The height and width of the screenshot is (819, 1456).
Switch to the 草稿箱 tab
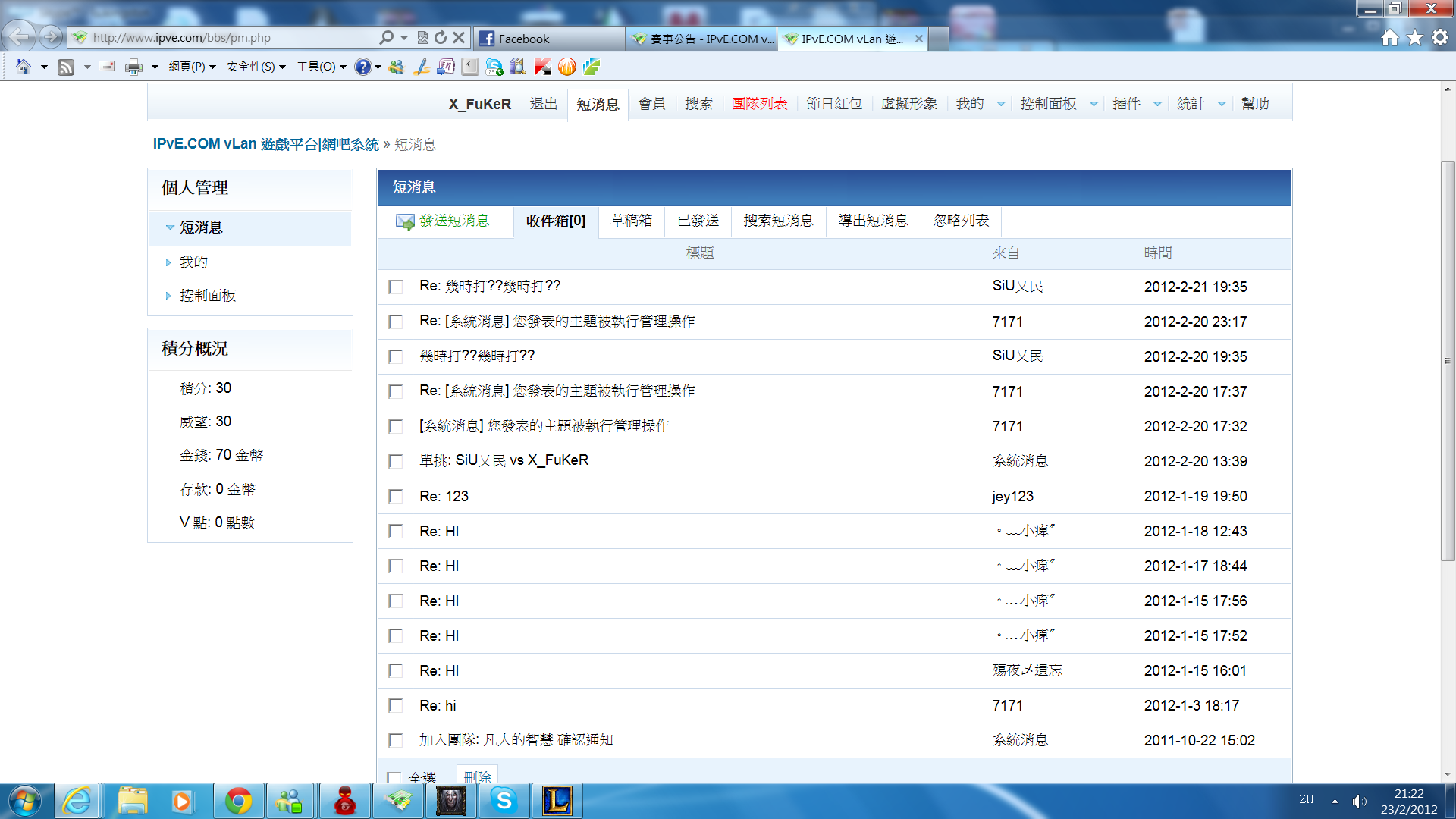point(631,221)
